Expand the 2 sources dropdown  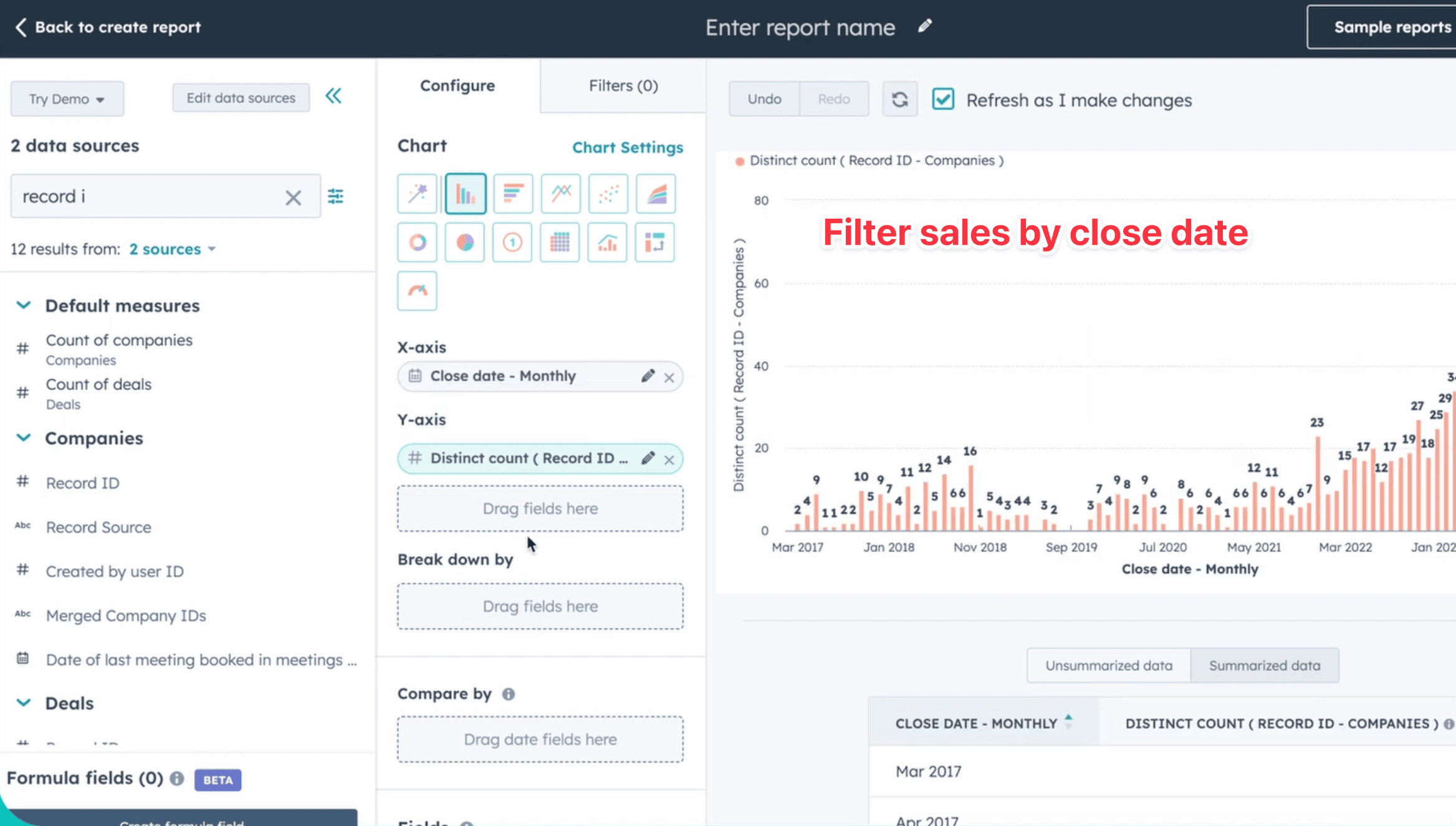pyautogui.click(x=173, y=249)
